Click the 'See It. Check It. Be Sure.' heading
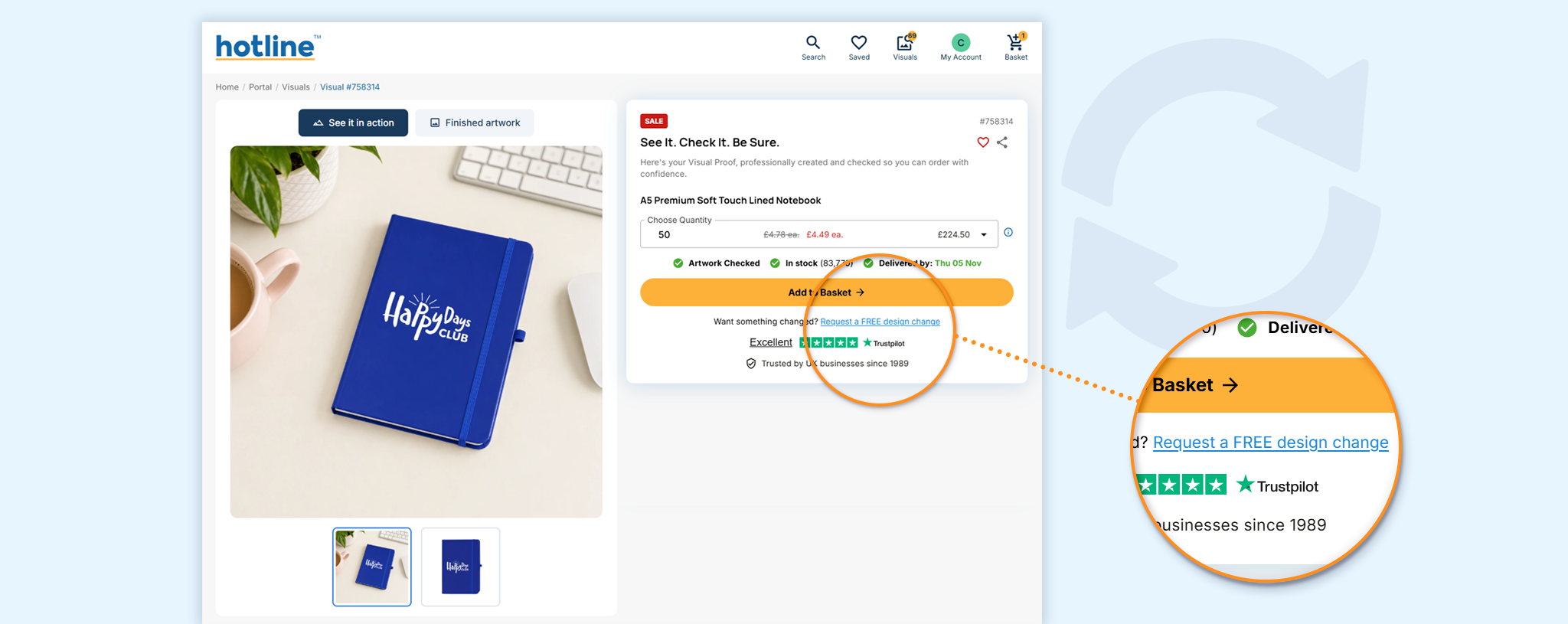This screenshot has width=1568, height=624. click(x=710, y=142)
